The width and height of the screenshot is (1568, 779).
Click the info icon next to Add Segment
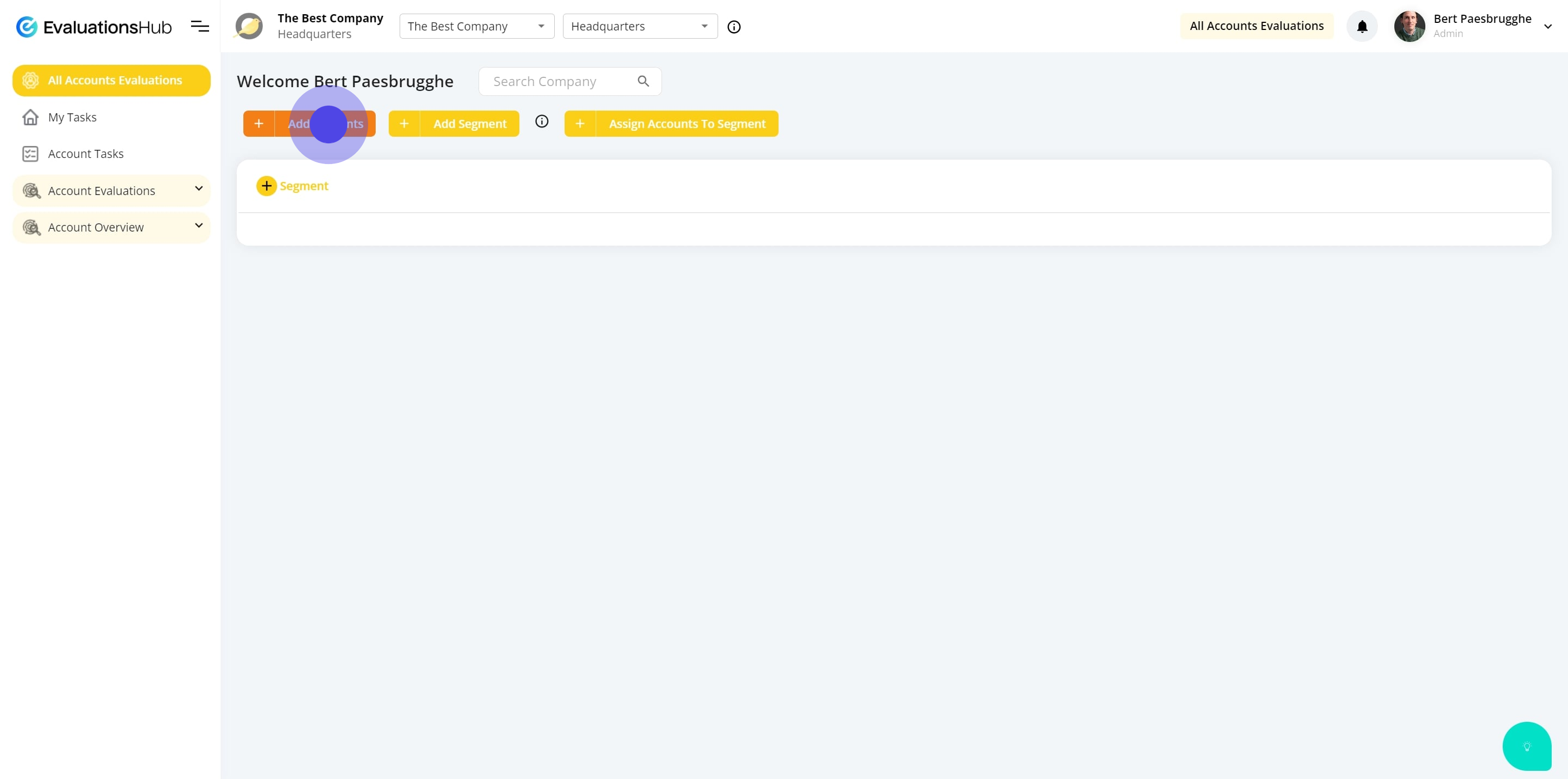[541, 121]
